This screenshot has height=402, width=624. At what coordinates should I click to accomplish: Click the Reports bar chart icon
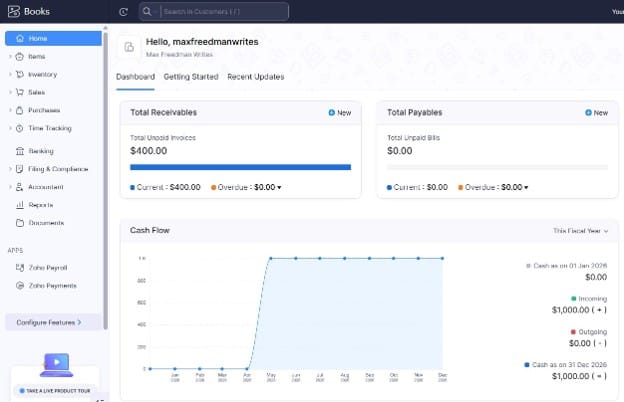pos(20,205)
